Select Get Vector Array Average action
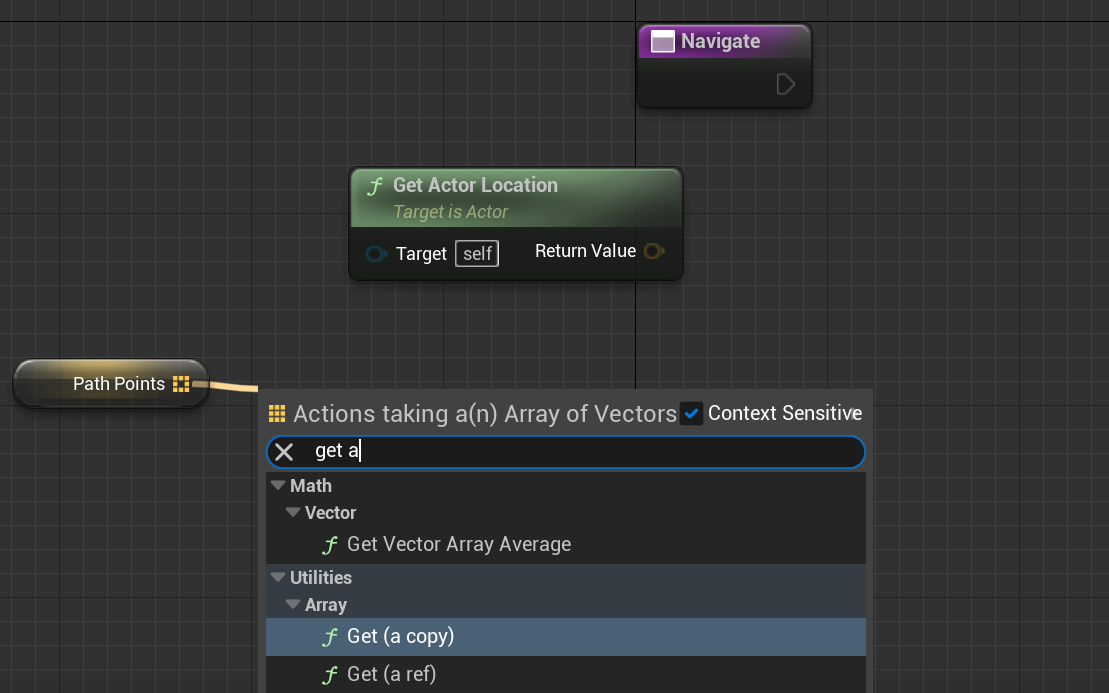 (x=459, y=545)
